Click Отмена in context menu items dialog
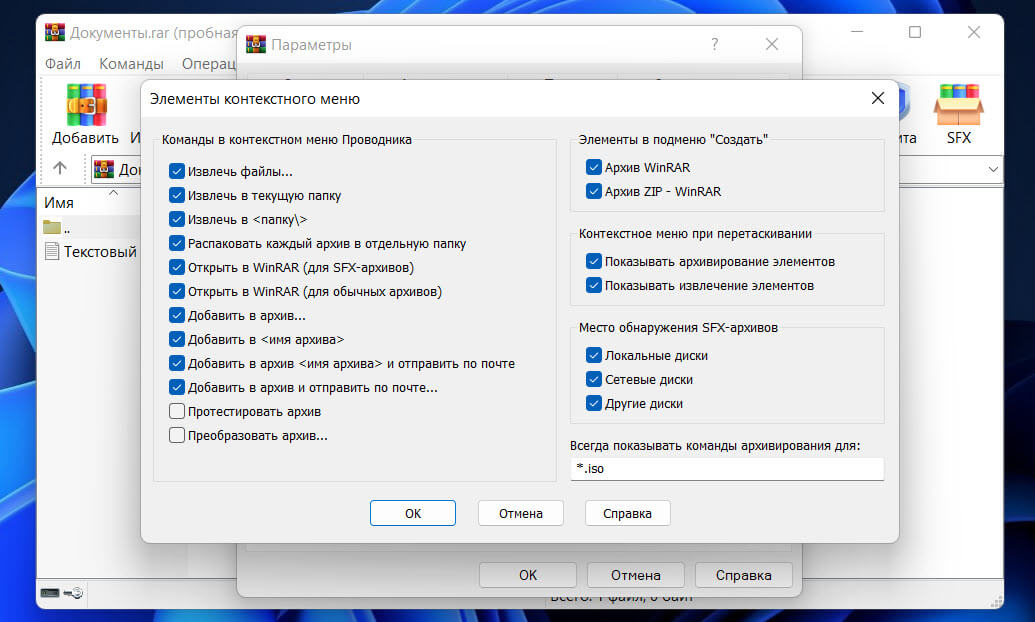The width and height of the screenshot is (1035, 622). (521, 513)
